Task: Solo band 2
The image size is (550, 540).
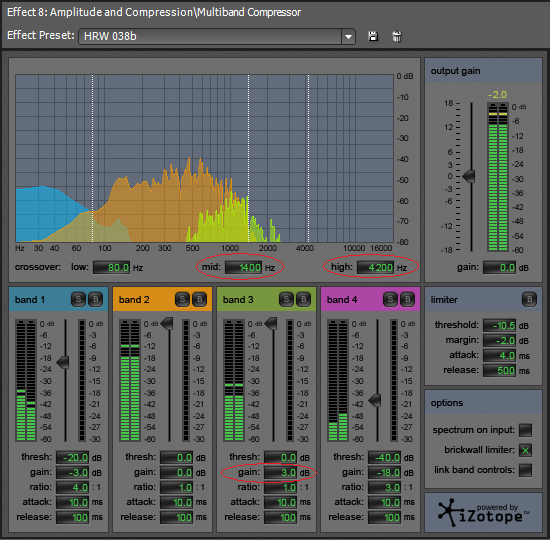Action: point(182,299)
